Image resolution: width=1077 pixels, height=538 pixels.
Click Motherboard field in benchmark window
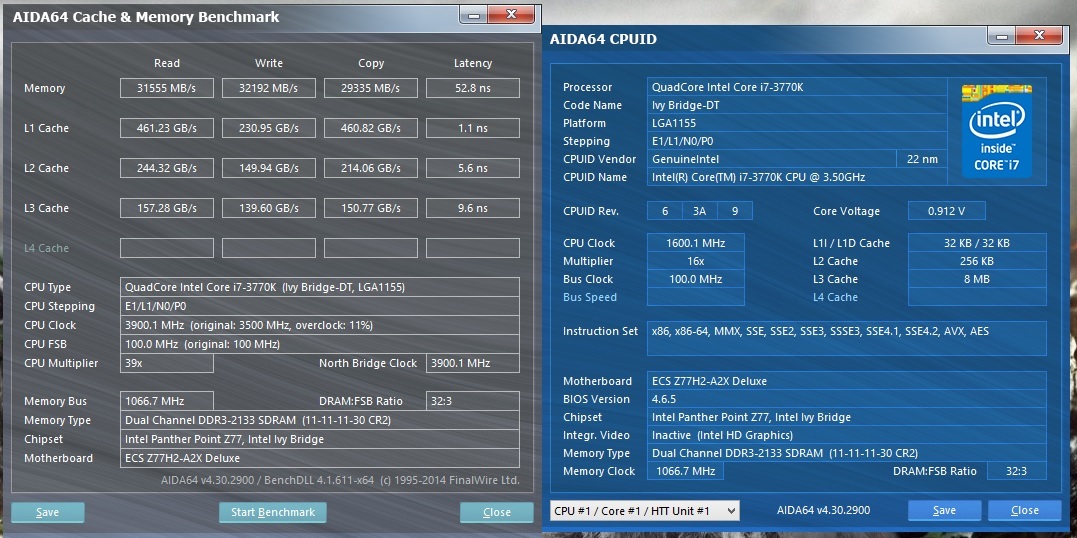coord(319,458)
